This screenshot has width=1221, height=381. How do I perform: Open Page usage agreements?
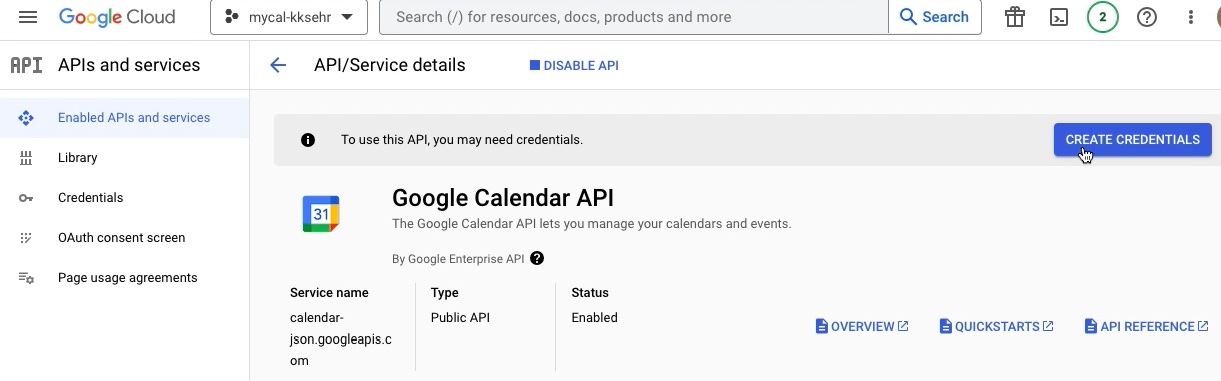[125, 278]
